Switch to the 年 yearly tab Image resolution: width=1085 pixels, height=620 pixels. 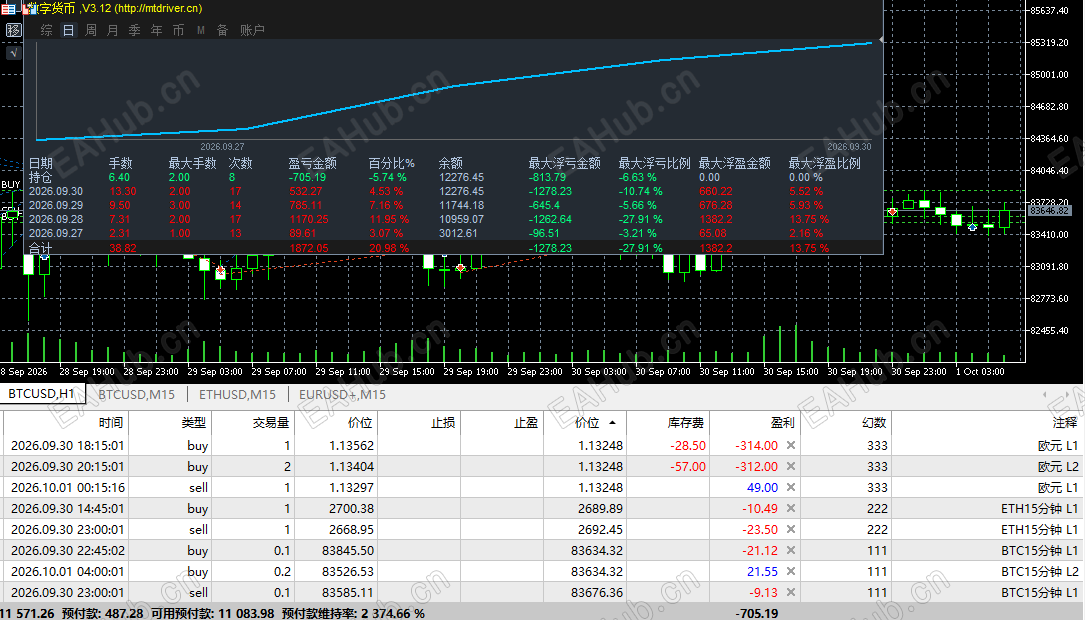(157, 30)
